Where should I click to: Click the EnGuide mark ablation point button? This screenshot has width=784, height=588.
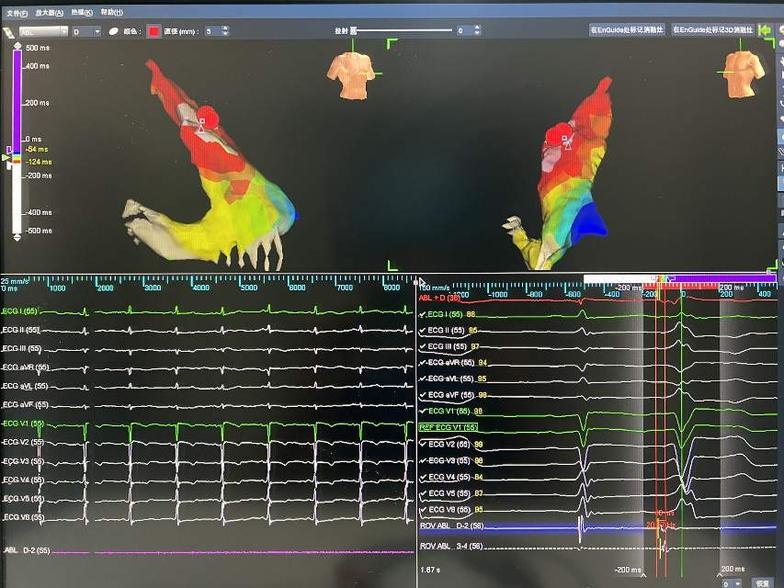(627, 30)
